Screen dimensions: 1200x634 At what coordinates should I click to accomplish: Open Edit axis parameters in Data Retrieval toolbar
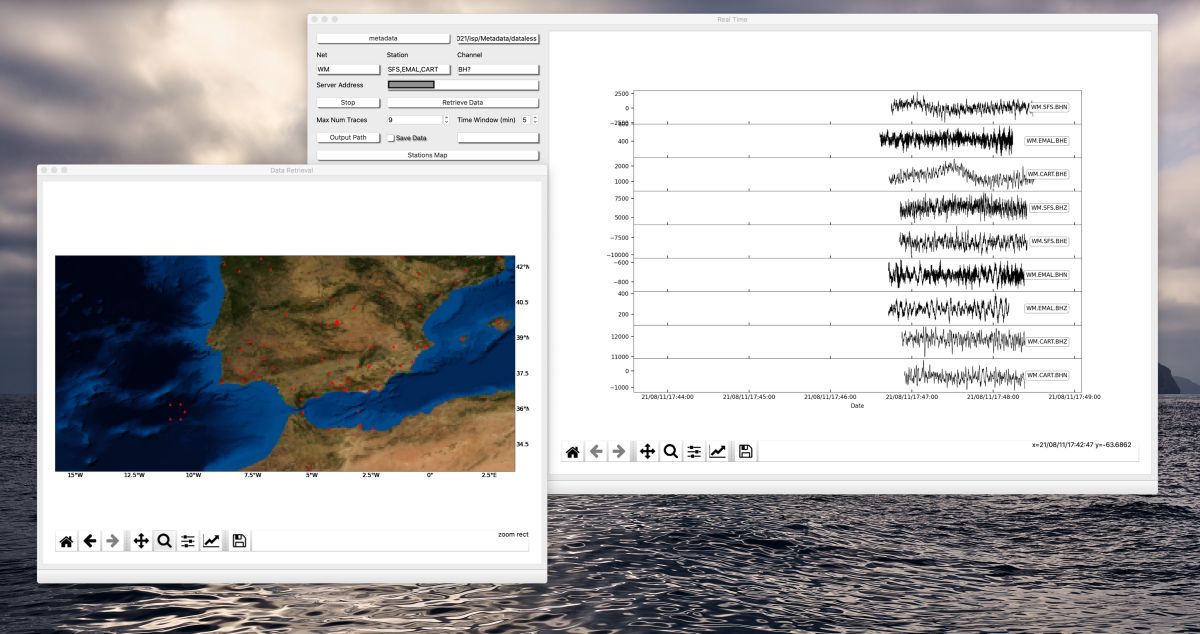pos(211,541)
